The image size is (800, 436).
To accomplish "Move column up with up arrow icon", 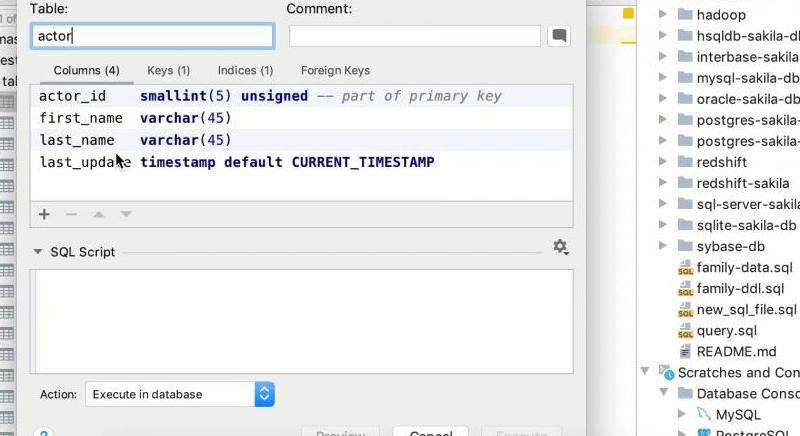I will click(99, 214).
